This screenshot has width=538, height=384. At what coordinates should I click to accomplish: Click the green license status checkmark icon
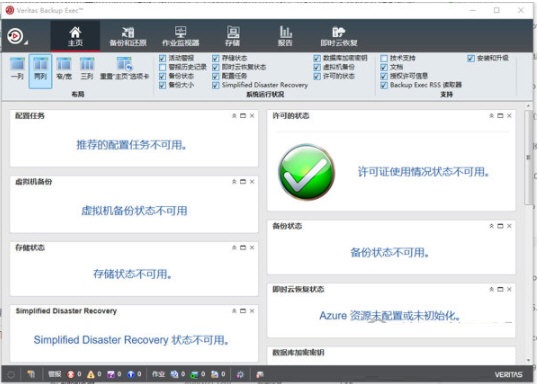click(x=306, y=172)
